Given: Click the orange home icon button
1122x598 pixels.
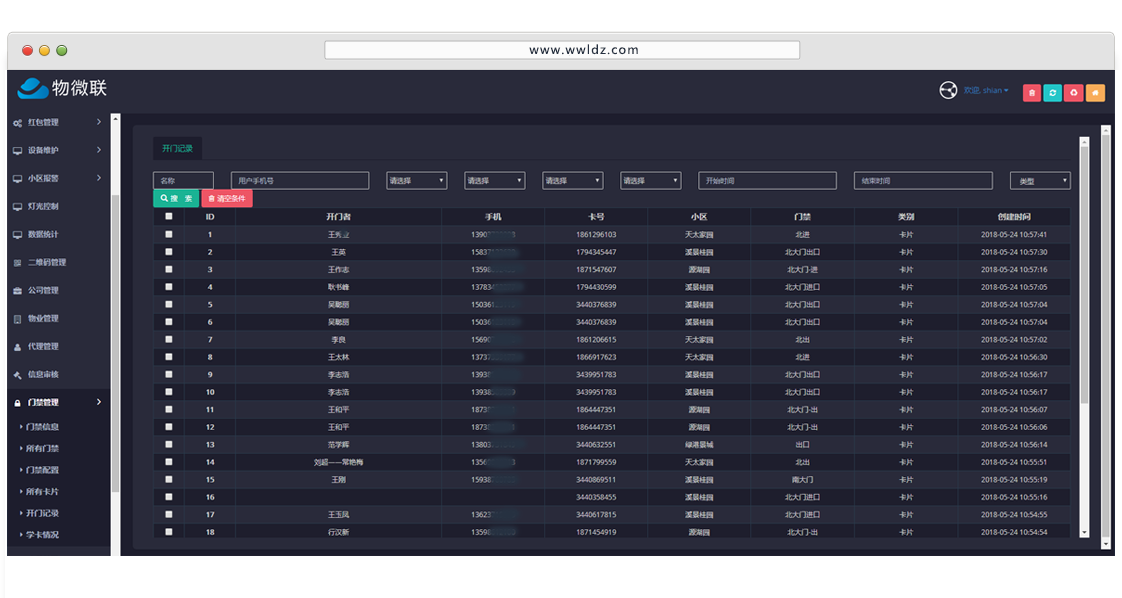Looking at the screenshot, I should 1095,93.
